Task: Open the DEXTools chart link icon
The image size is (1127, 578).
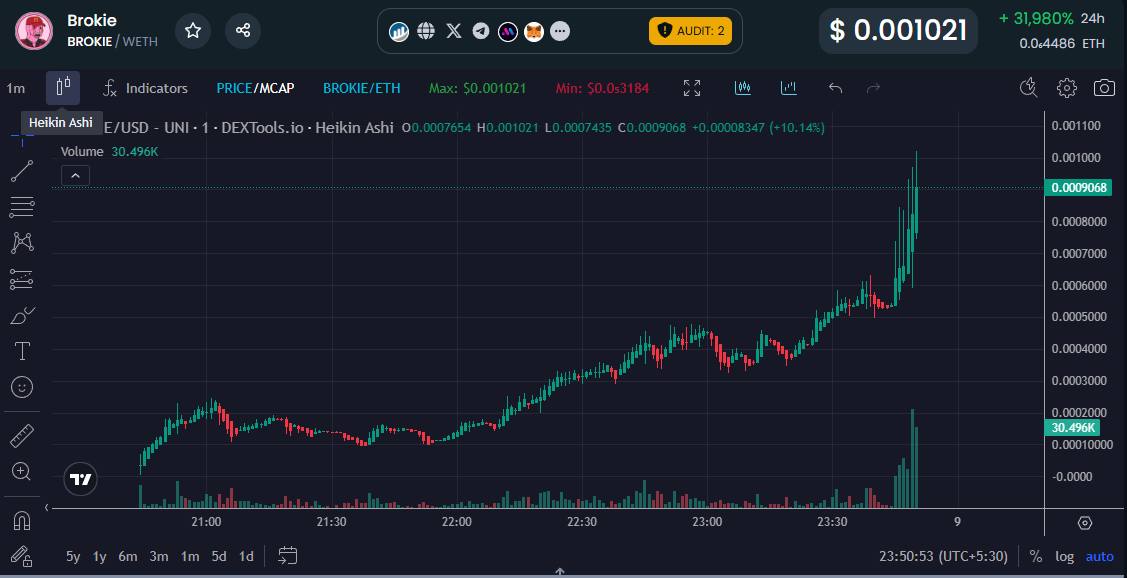Action: (399, 31)
